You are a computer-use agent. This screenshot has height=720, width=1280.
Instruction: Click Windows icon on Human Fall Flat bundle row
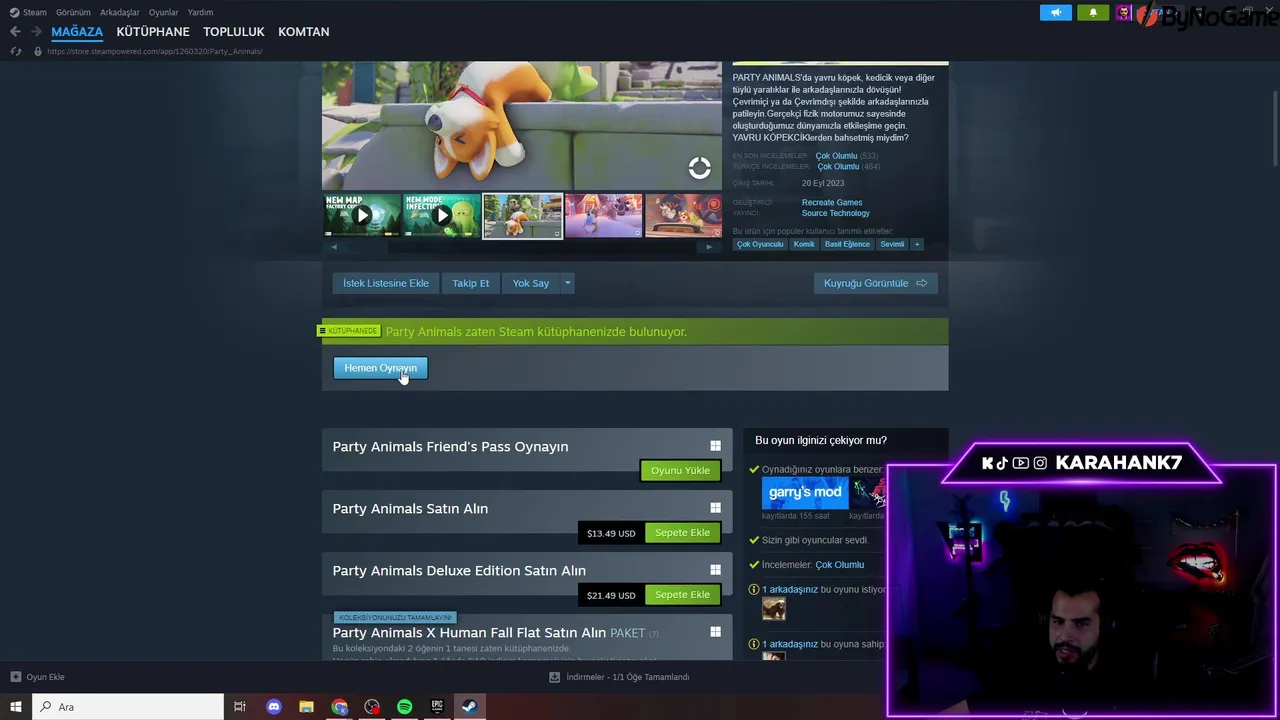[715, 632]
